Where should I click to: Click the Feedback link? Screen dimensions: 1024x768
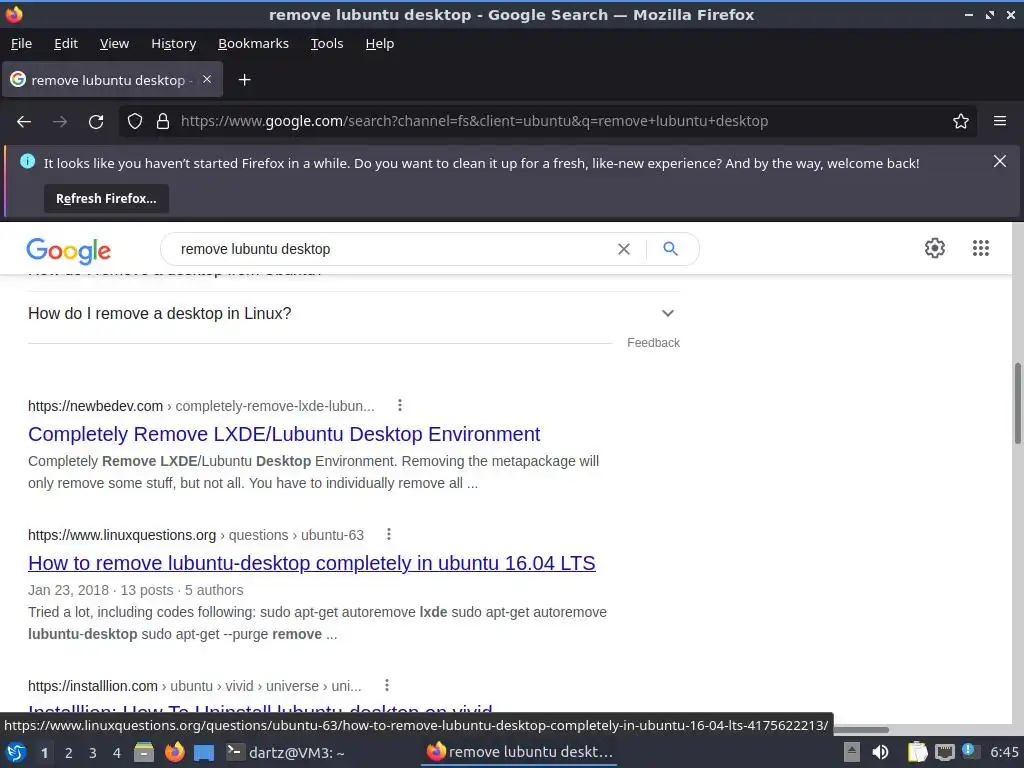click(653, 343)
